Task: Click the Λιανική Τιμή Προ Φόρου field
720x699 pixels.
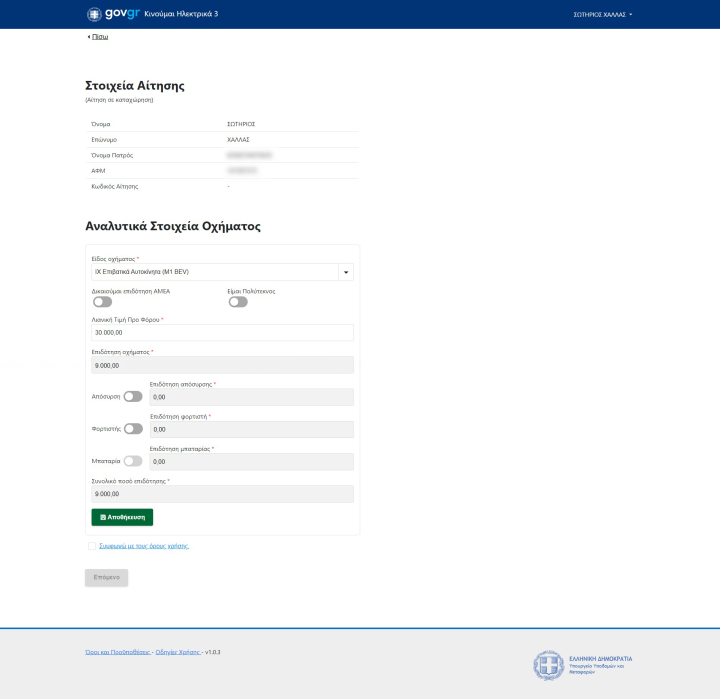Action: coord(222,333)
